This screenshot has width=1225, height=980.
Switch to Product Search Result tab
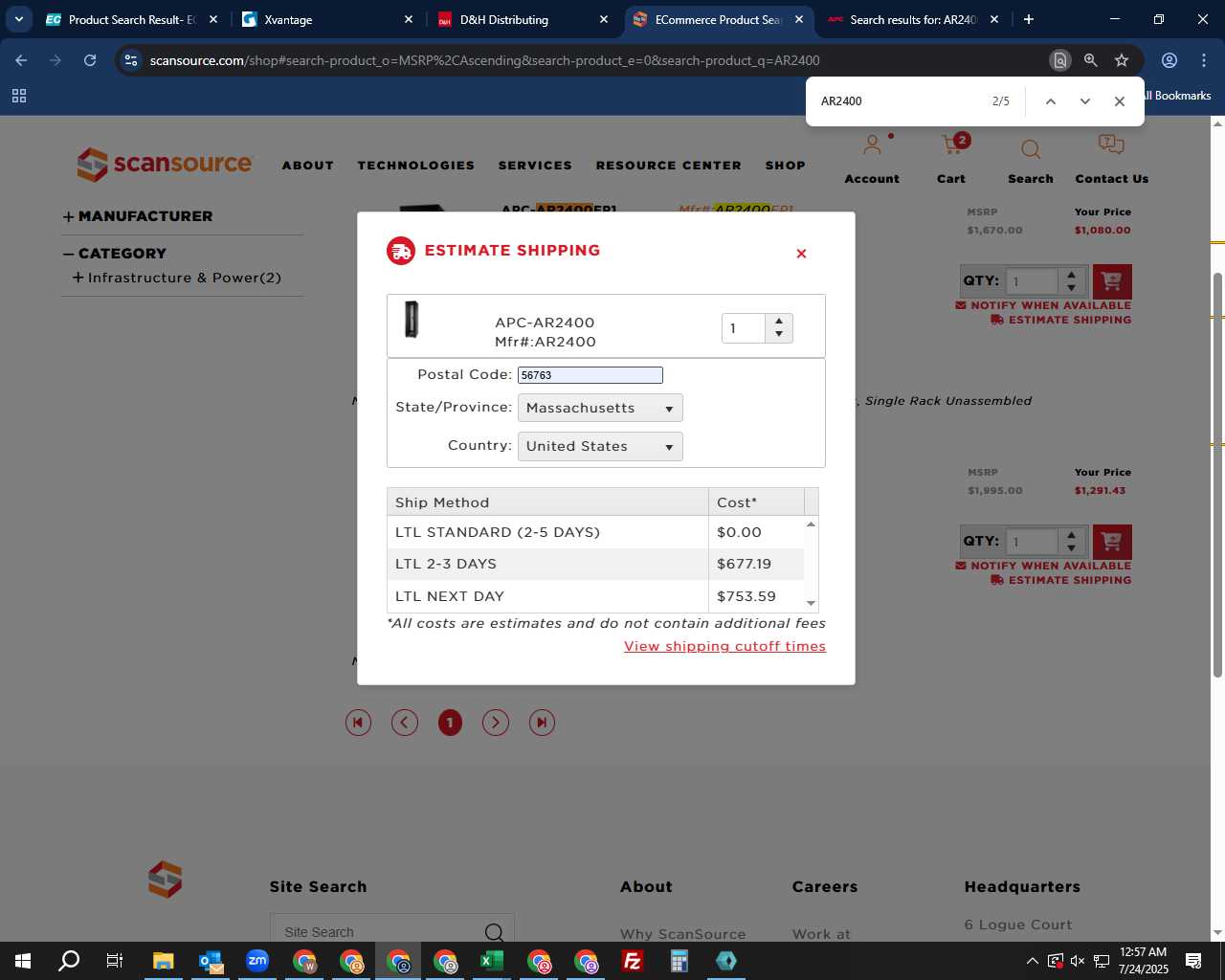tap(133, 19)
